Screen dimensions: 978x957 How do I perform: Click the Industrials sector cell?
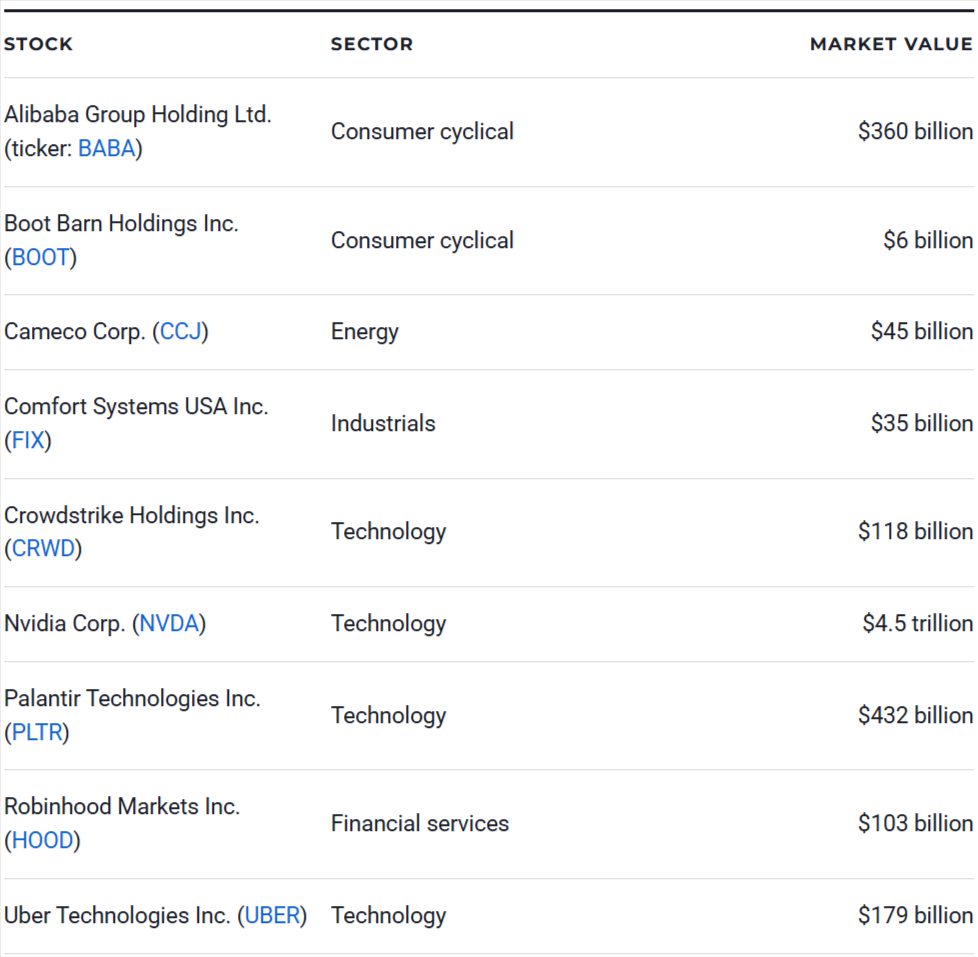pos(383,423)
